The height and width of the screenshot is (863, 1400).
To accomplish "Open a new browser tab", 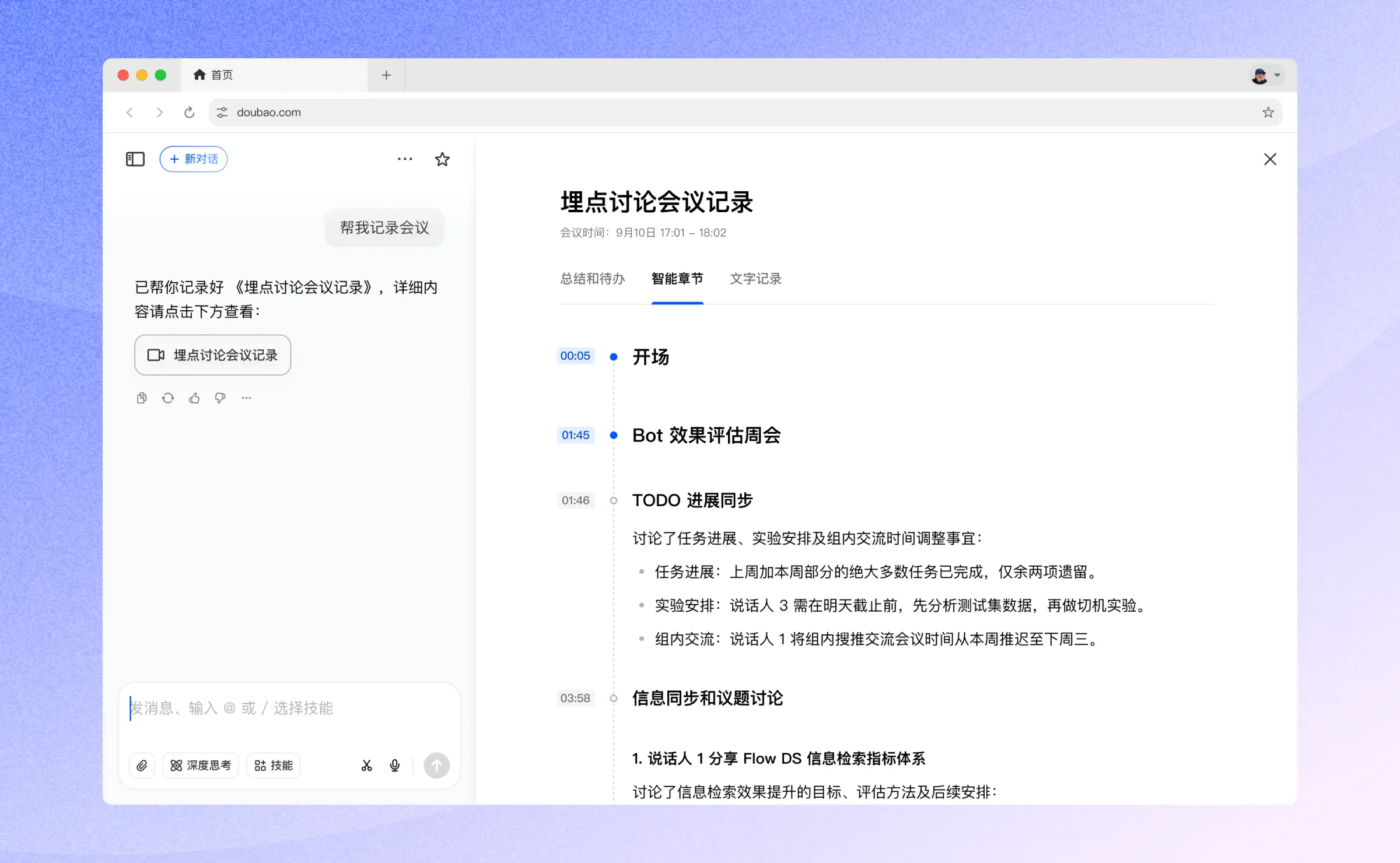I will [386, 75].
